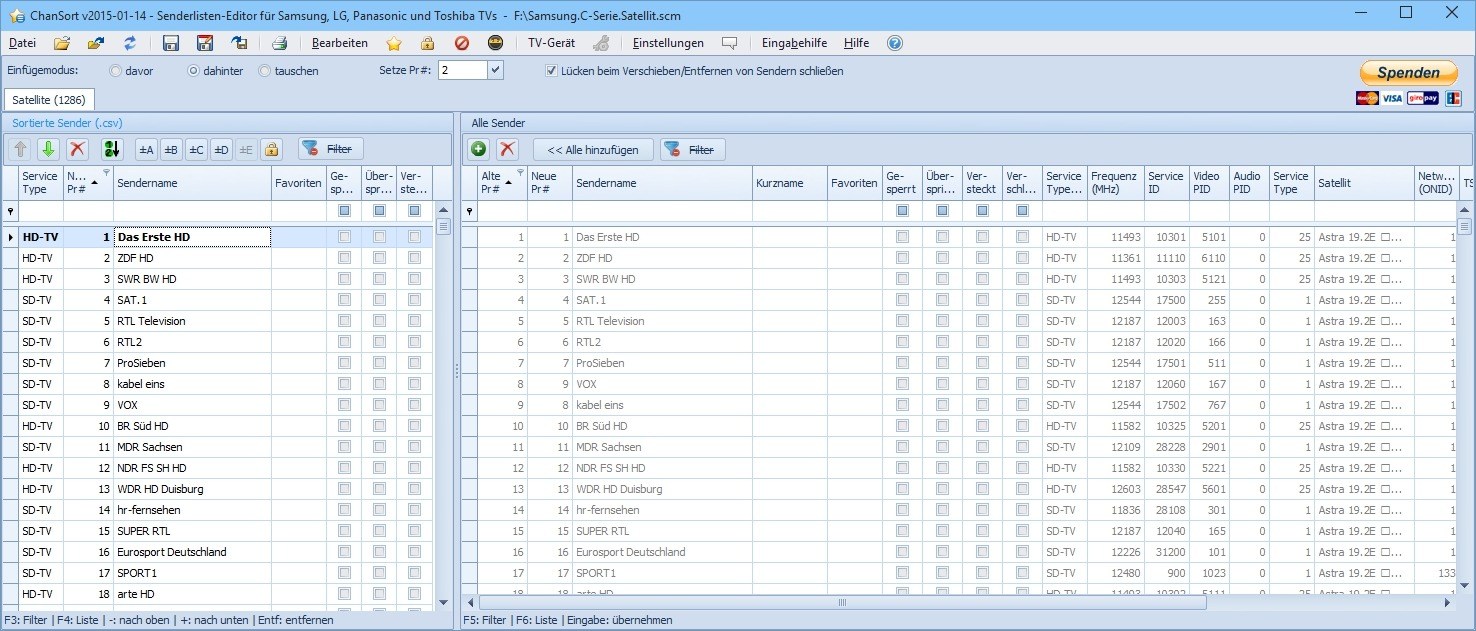Sort by Satellit column header

(1363, 183)
